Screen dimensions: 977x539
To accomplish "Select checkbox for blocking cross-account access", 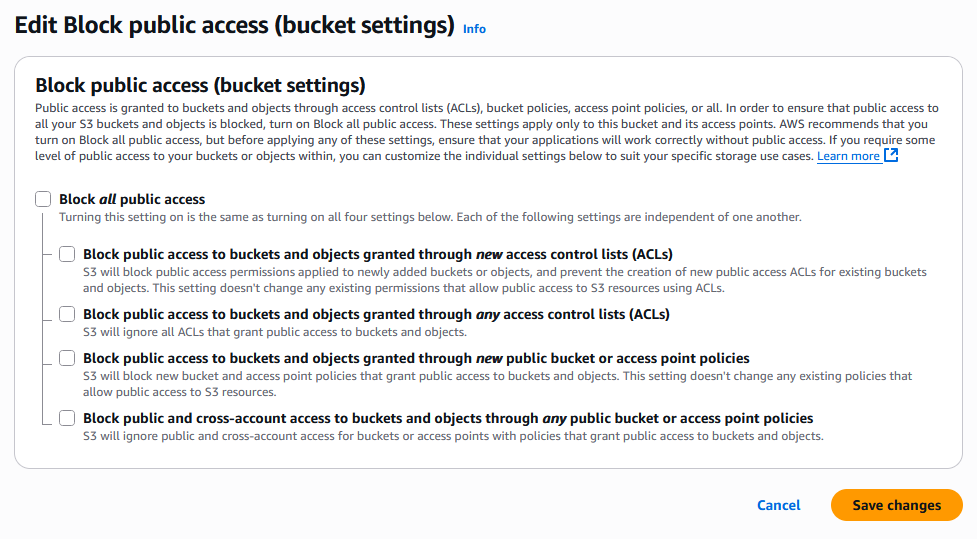I will click(x=67, y=418).
